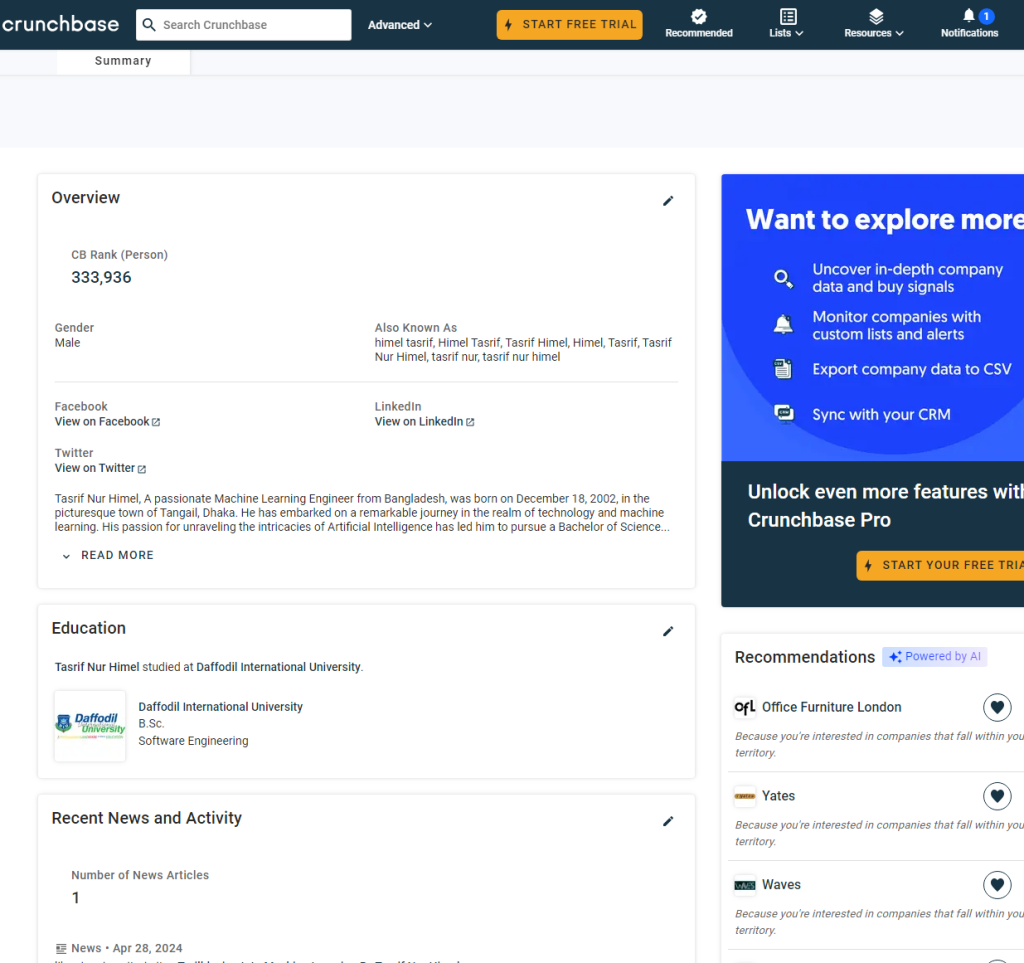1024x963 pixels.
Task: Click the Recommendations heading
Action: coord(805,657)
